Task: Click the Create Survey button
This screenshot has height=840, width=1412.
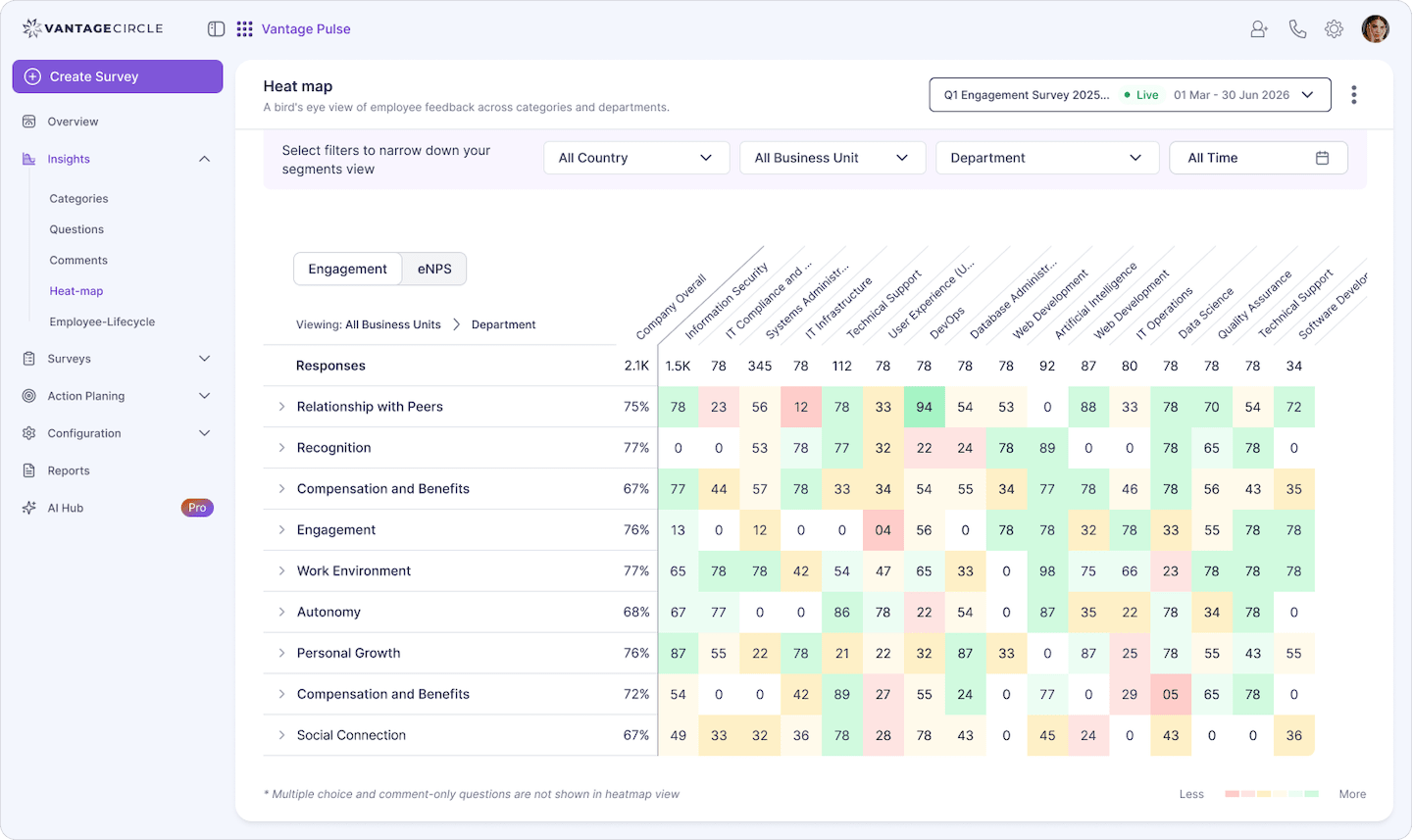Action: tap(118, 75)
